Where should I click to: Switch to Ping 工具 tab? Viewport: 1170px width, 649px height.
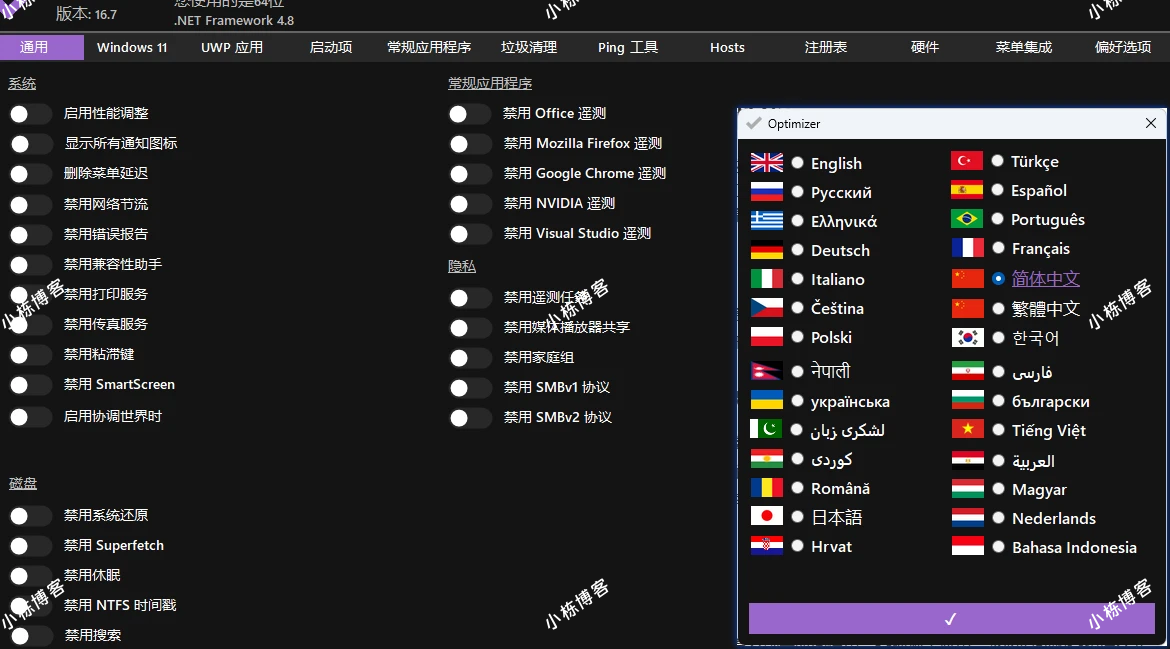point(628,47)
